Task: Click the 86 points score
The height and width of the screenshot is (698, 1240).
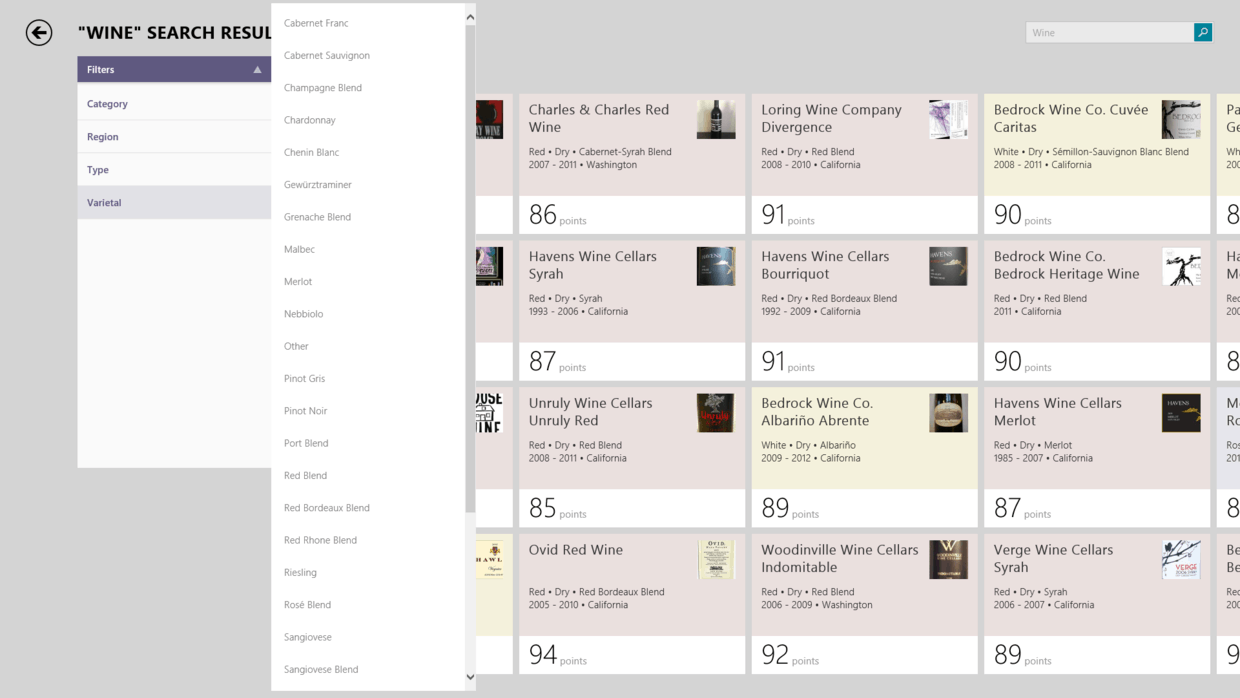Action: pyautogui.click(x=557, y=215)
